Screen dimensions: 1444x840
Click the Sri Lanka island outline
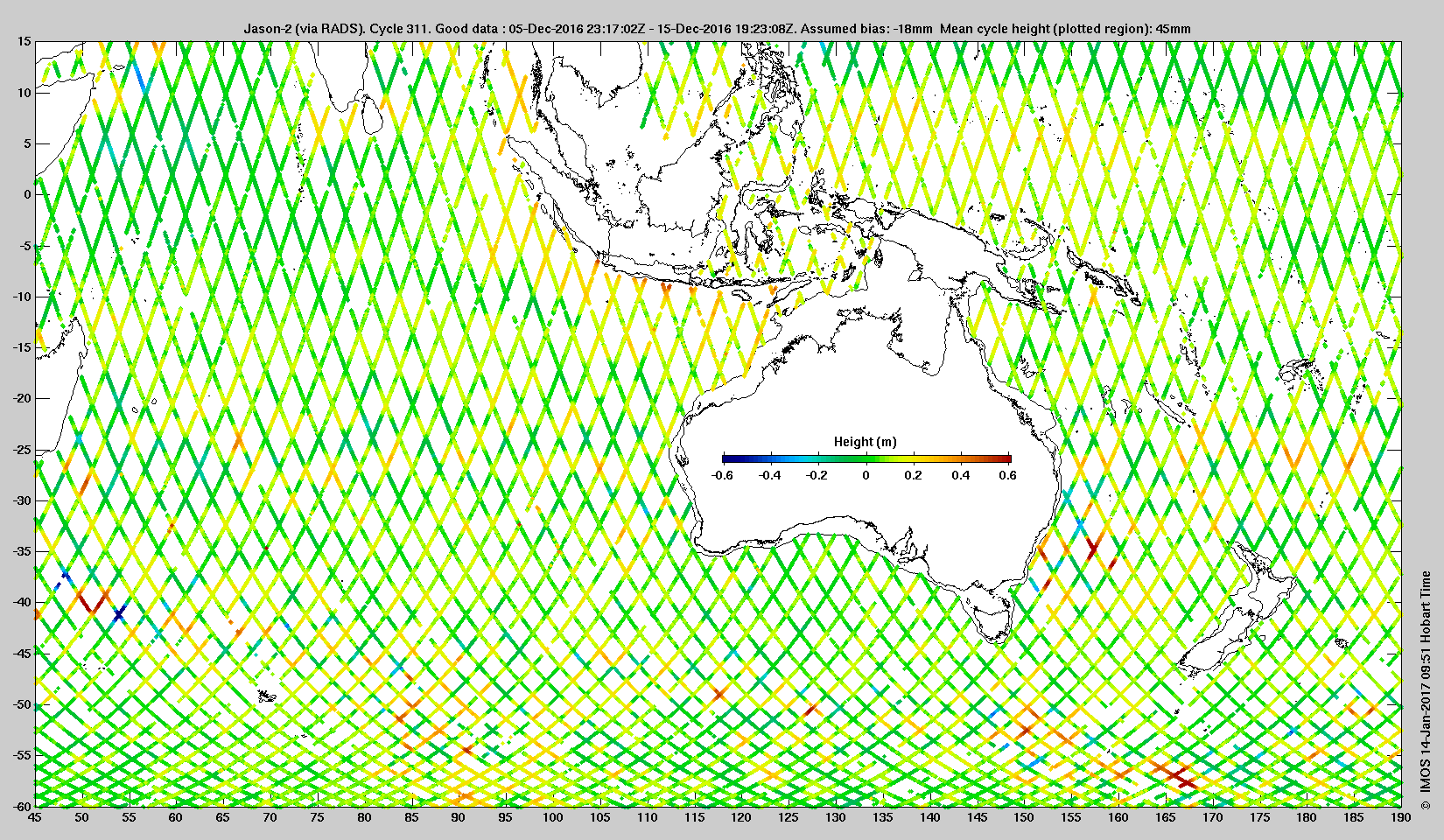(x=375, y=115)
